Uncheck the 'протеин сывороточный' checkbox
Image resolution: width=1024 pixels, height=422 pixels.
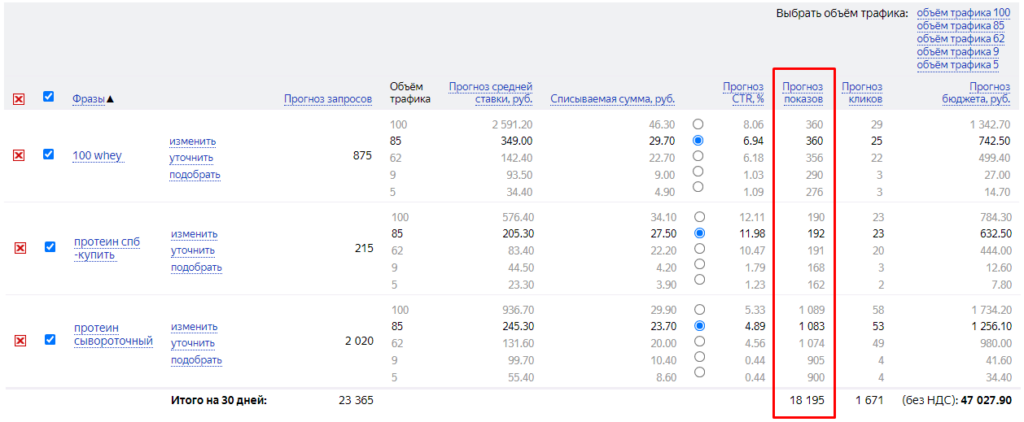pyautogui.click(x=49, y=340)
